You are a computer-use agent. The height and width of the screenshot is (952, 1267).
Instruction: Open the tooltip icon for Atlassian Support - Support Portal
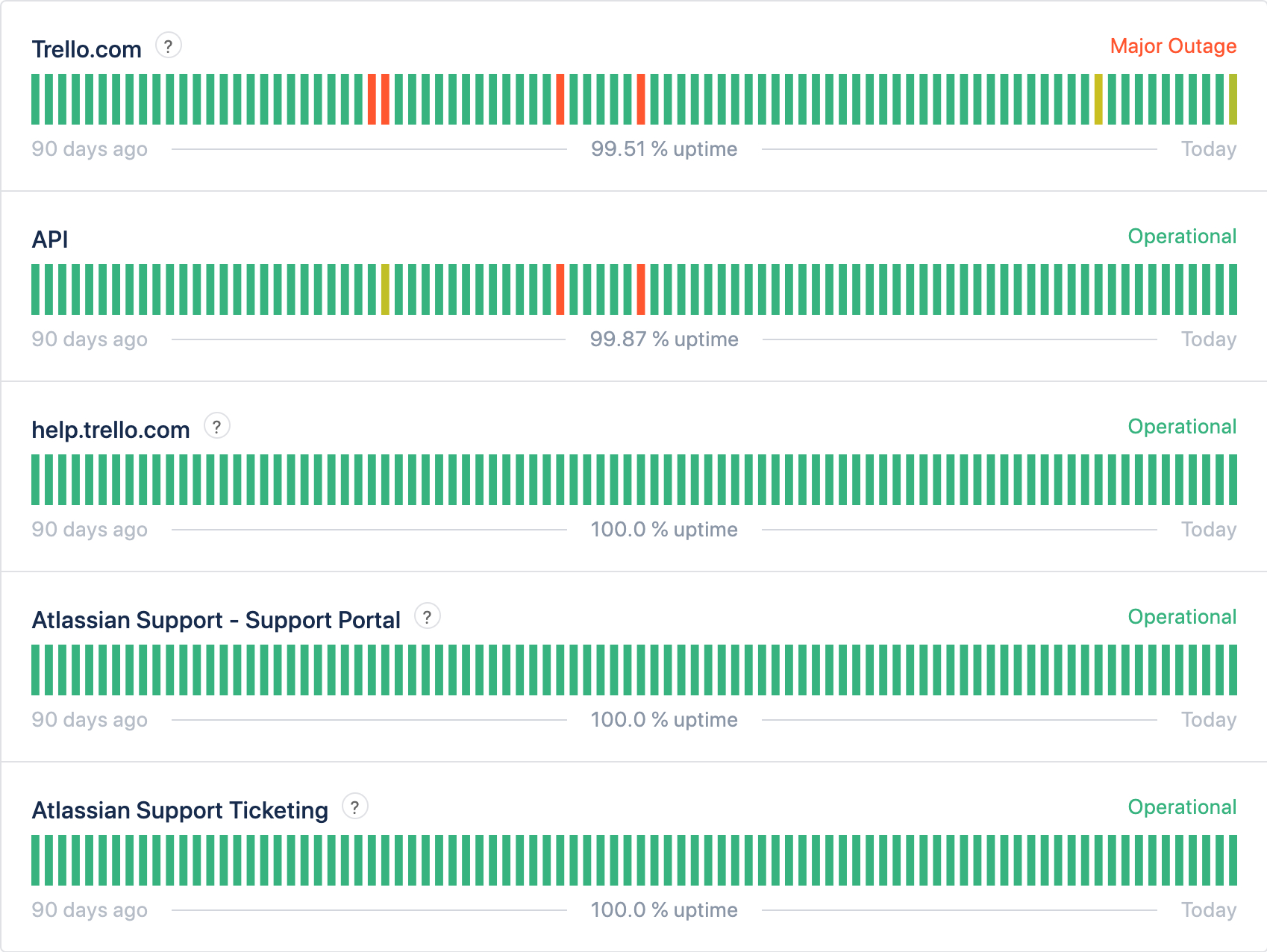point(428,617)
